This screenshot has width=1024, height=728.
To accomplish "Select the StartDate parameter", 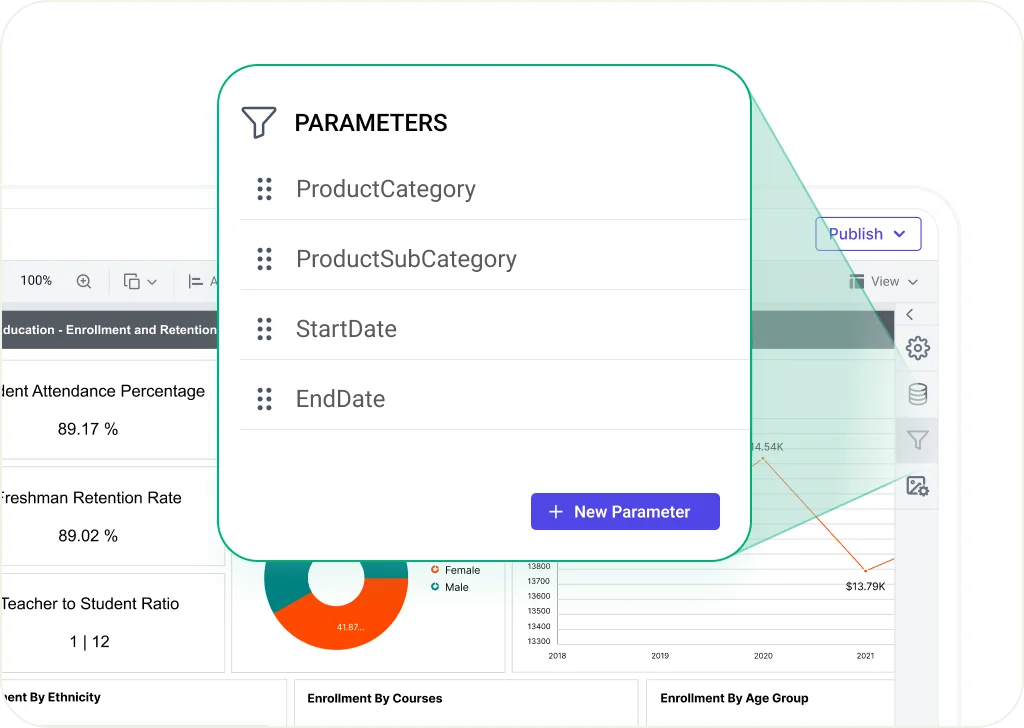I will [x=346, y=329].
